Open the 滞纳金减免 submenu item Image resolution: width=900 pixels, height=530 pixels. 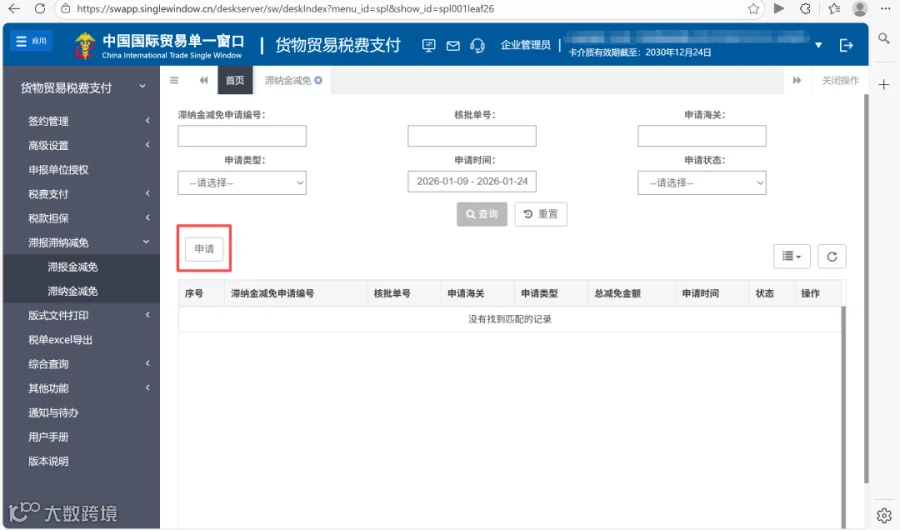tap(73, 291)
